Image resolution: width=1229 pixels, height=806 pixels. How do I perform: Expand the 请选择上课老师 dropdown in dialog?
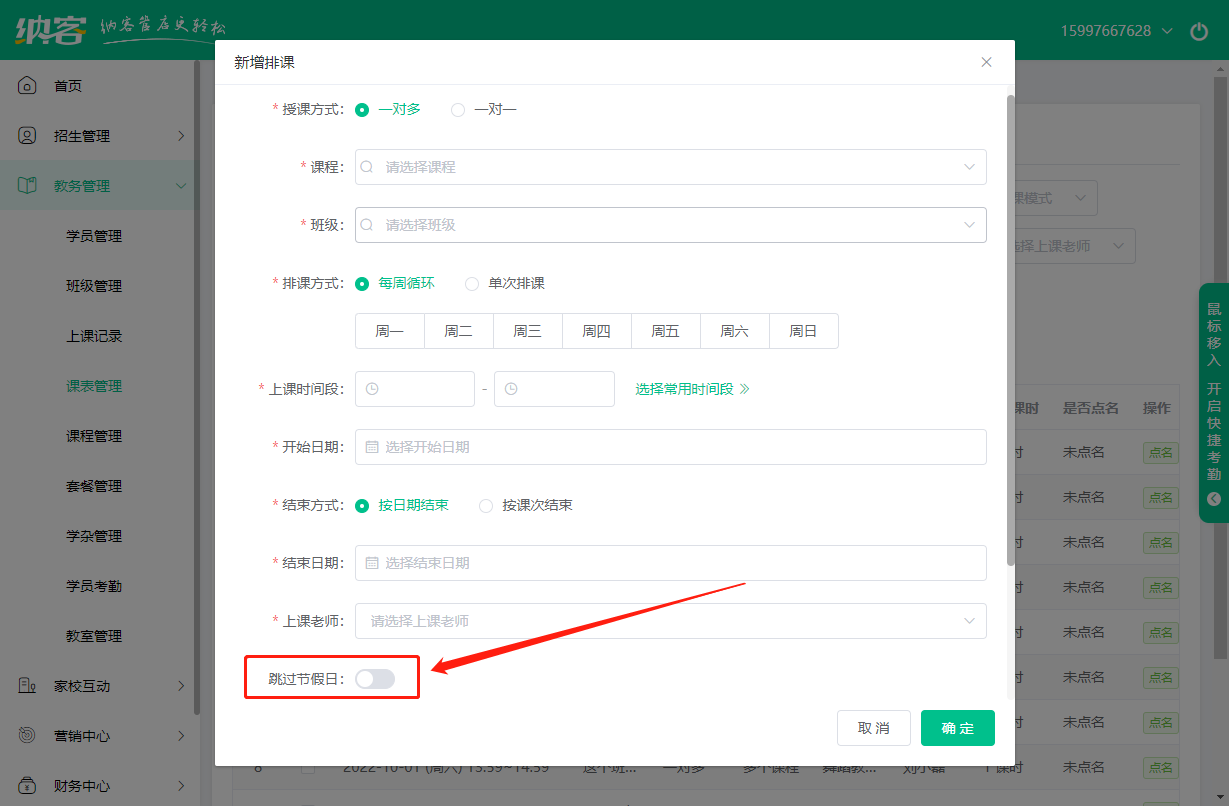[x=670, y=621]
